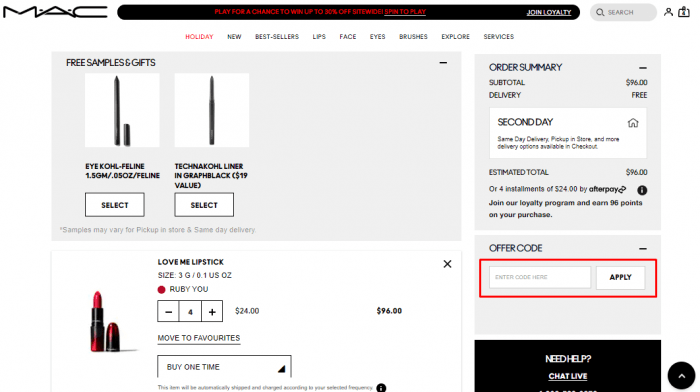Open the Brushes menu
This screenshot has width=700, height=392.
click(413, 37)
